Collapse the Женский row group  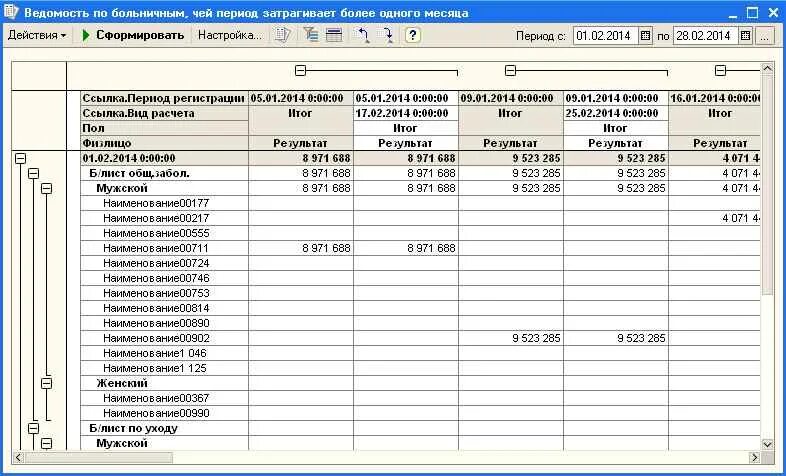(47, 383)
